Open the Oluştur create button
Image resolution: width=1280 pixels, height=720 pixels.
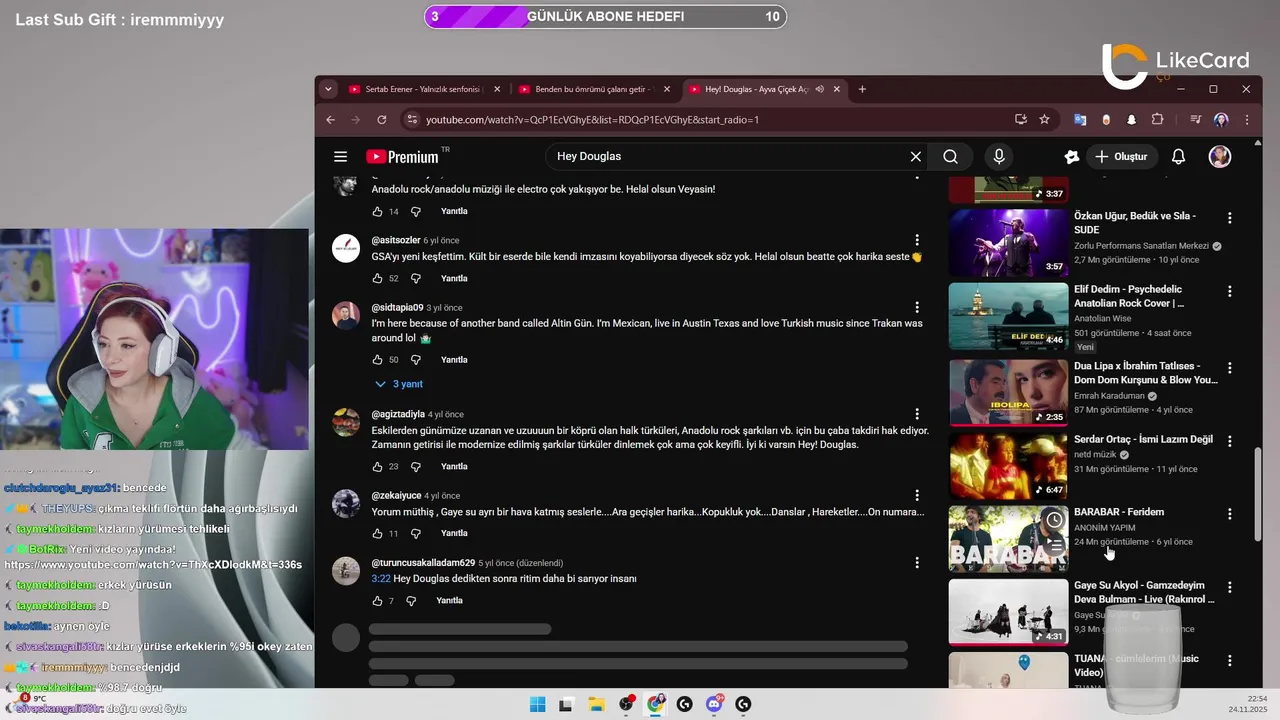[x=1122, y=157]
